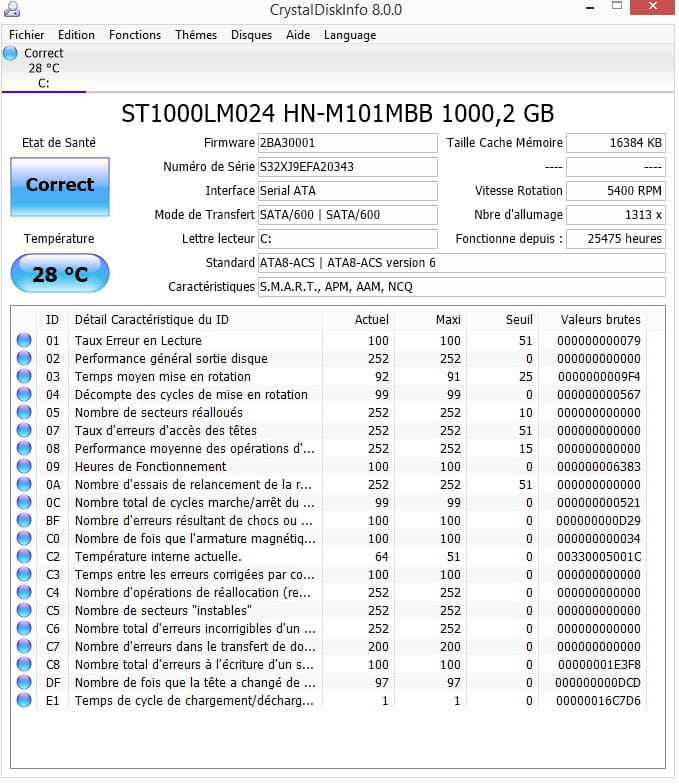679x784 pixels.
Task: Click the Détail Caractéristique du ID column header
Action: [195, 320]
